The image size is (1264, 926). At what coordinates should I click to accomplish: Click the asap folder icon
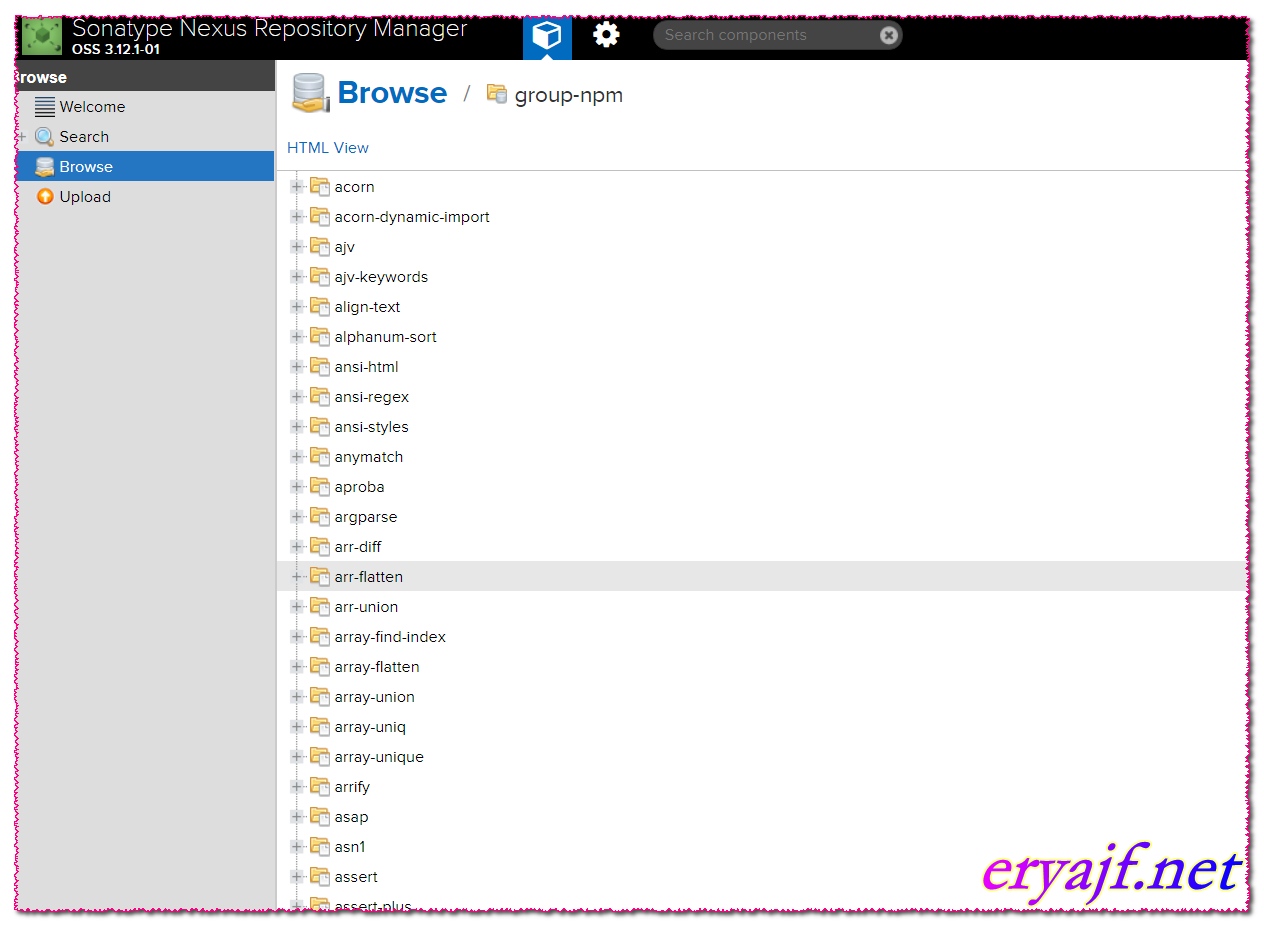pos(320,816)
